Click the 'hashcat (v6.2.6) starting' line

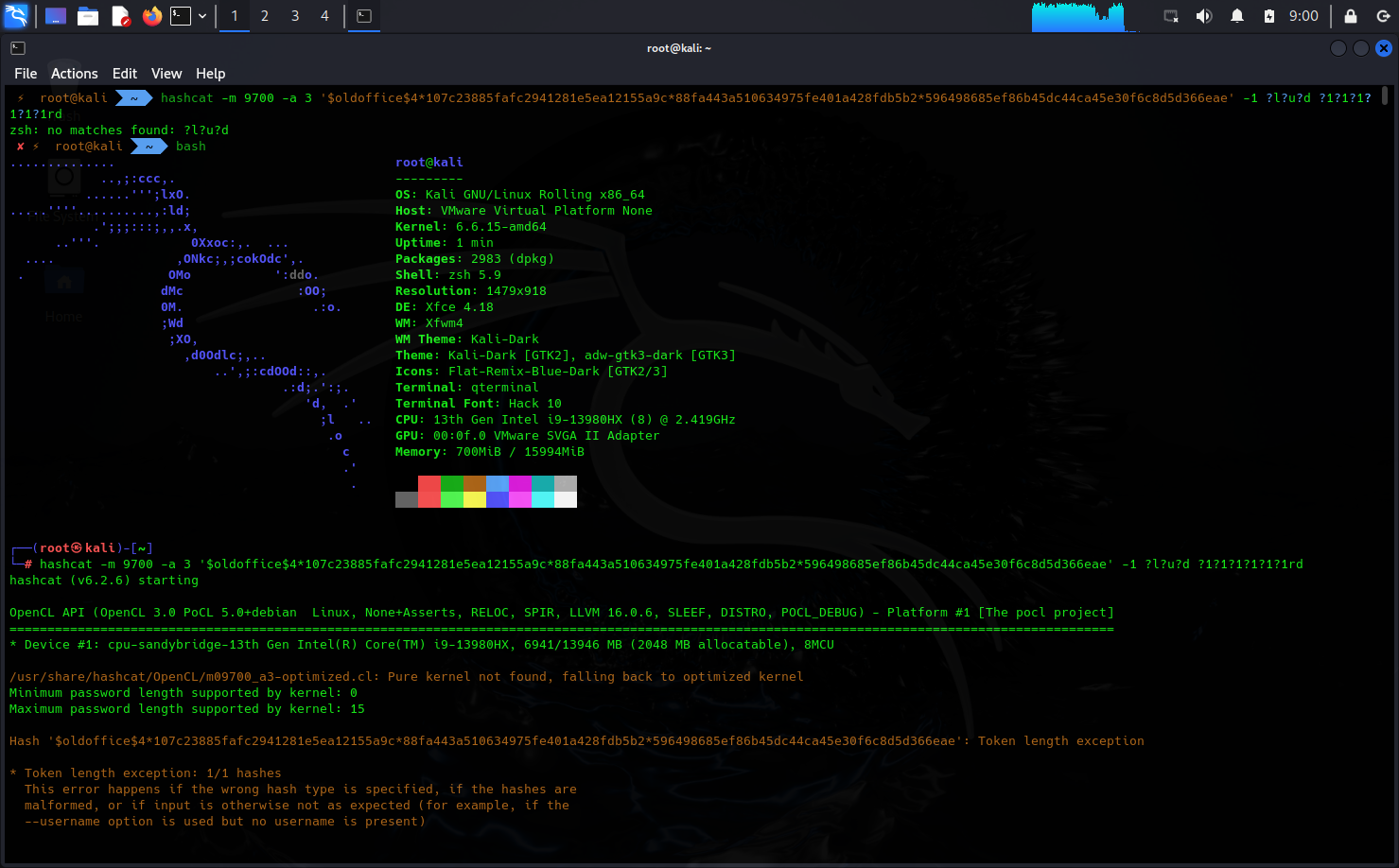click(x=104, y=581)
